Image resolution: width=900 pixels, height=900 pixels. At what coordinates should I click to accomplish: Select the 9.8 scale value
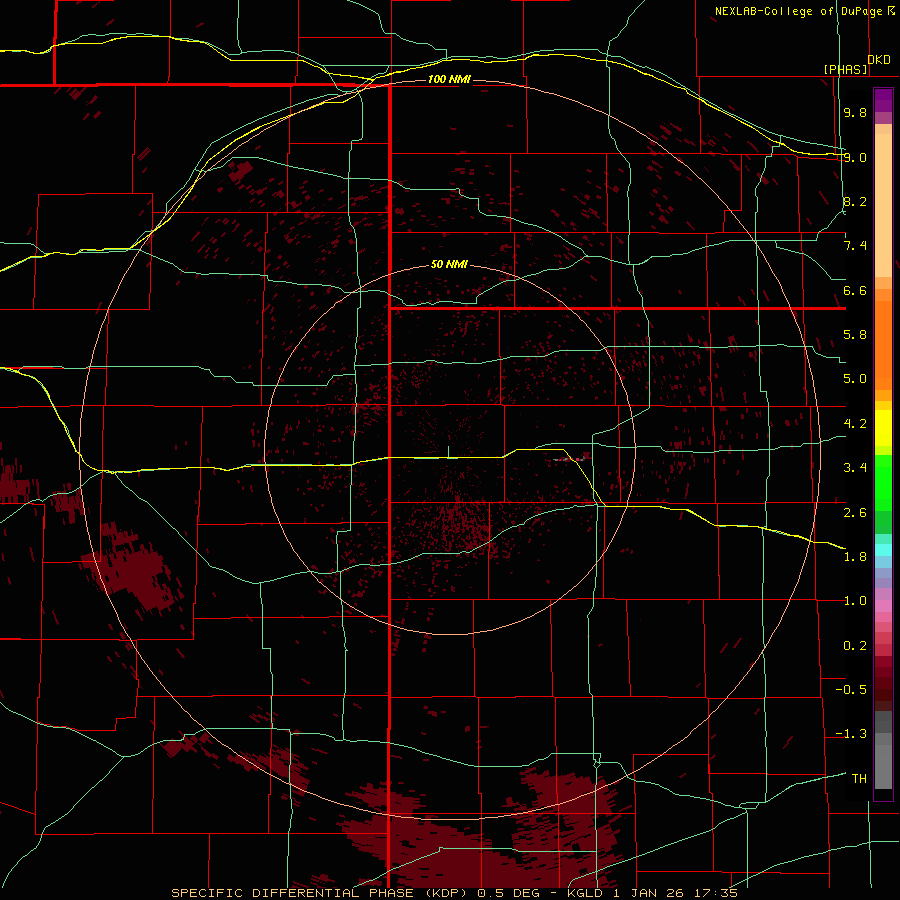coord(855,112)
